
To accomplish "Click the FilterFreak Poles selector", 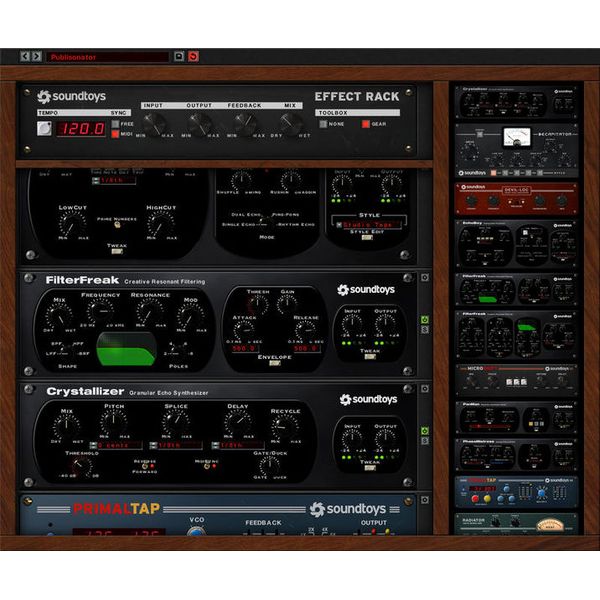I will coord(178,348).
